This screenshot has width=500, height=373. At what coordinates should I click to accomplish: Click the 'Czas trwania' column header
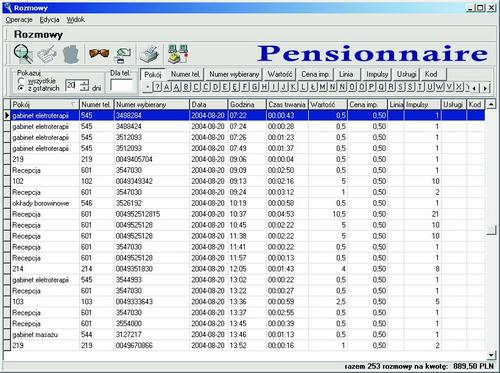click(287, 105)
